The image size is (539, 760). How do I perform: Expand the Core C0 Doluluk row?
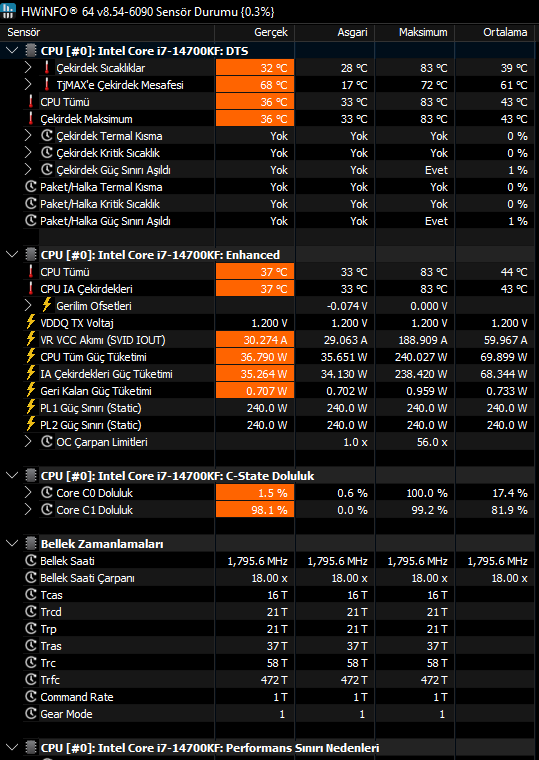click(x=29, y=493)
